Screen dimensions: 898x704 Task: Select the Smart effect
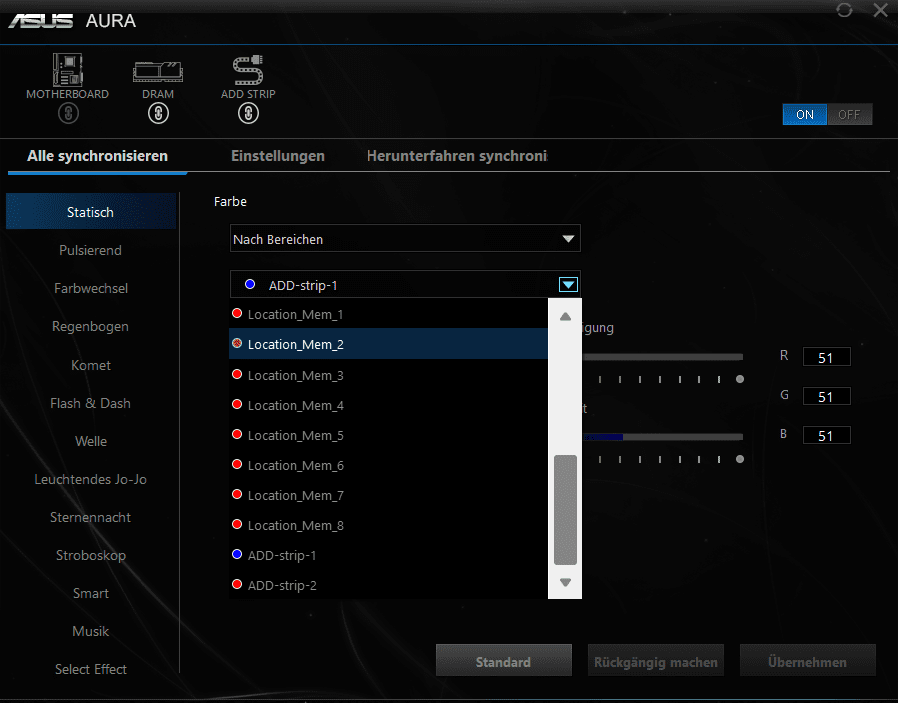[90, 593]
